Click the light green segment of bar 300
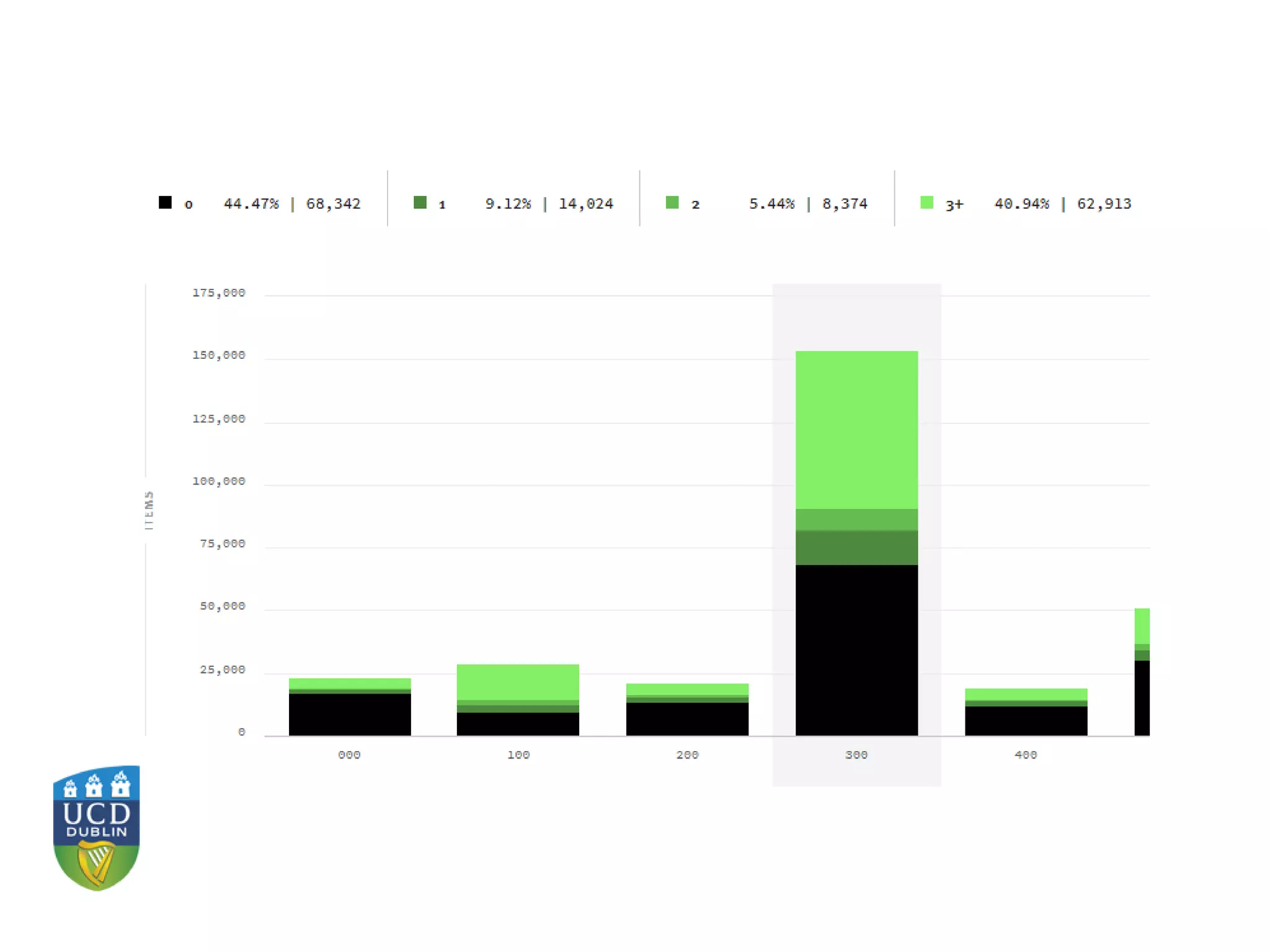 (x=856, y=430)
